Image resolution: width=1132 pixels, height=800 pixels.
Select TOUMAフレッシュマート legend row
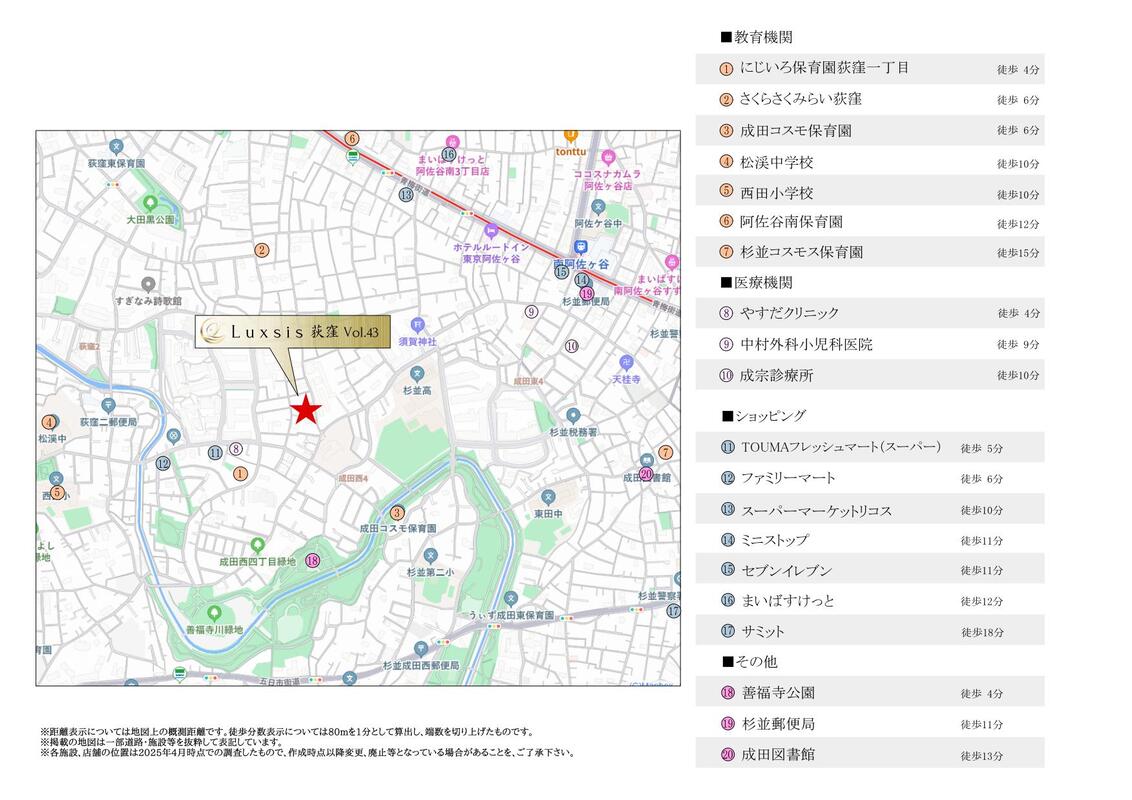click(840, 447)
